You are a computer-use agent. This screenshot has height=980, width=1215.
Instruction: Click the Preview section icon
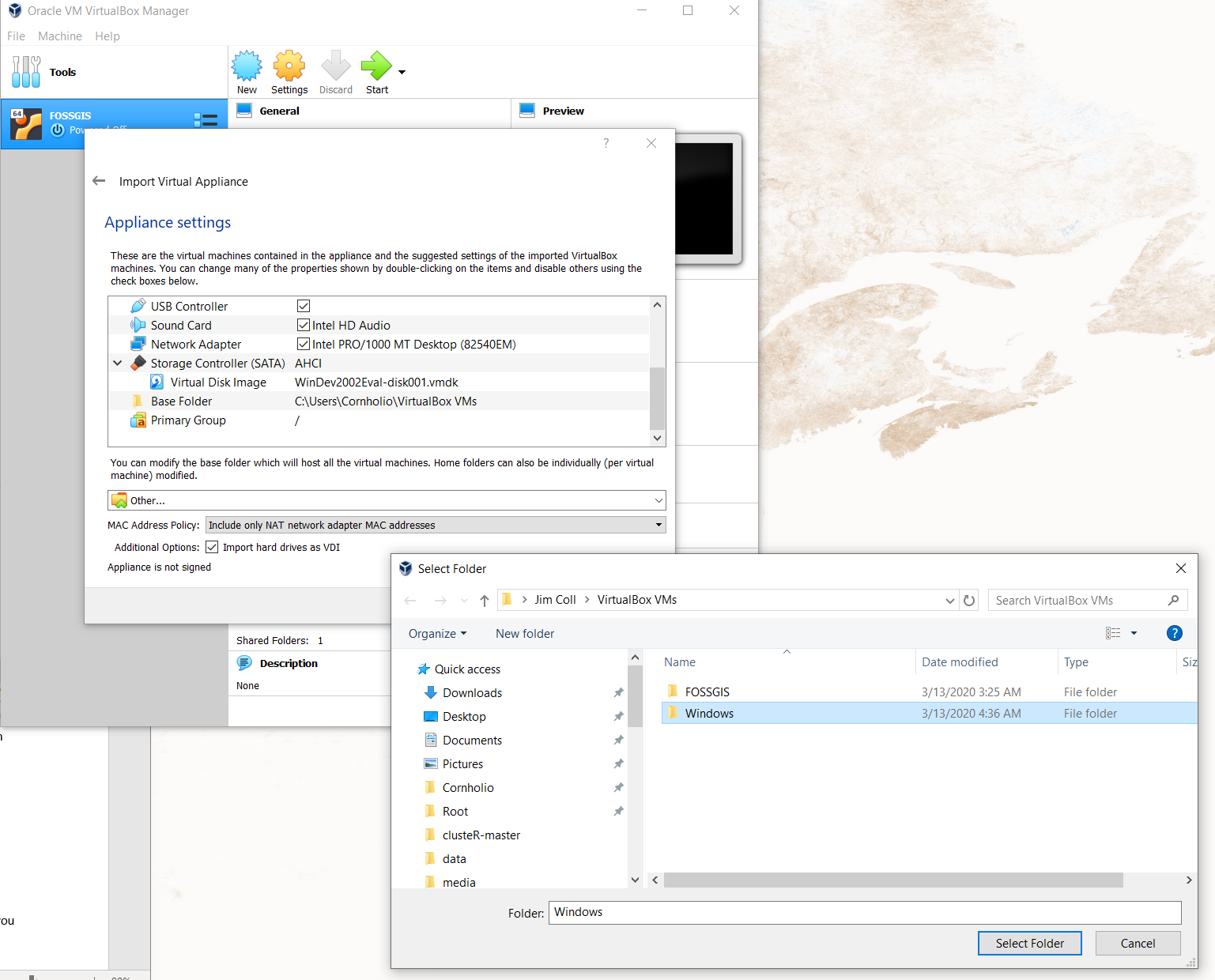(527, 111)
